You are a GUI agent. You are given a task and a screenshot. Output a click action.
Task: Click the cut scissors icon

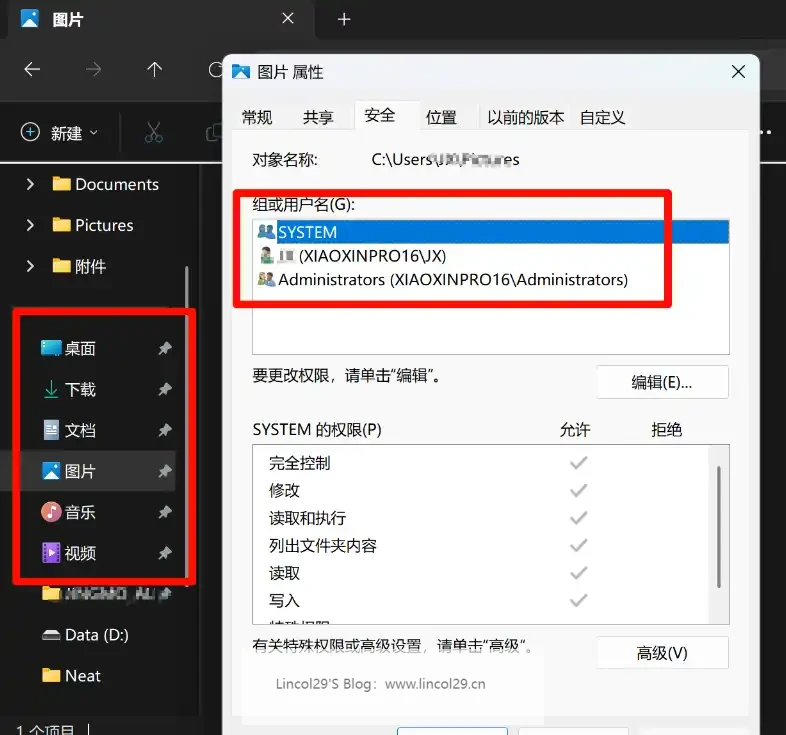coord(153,132)
